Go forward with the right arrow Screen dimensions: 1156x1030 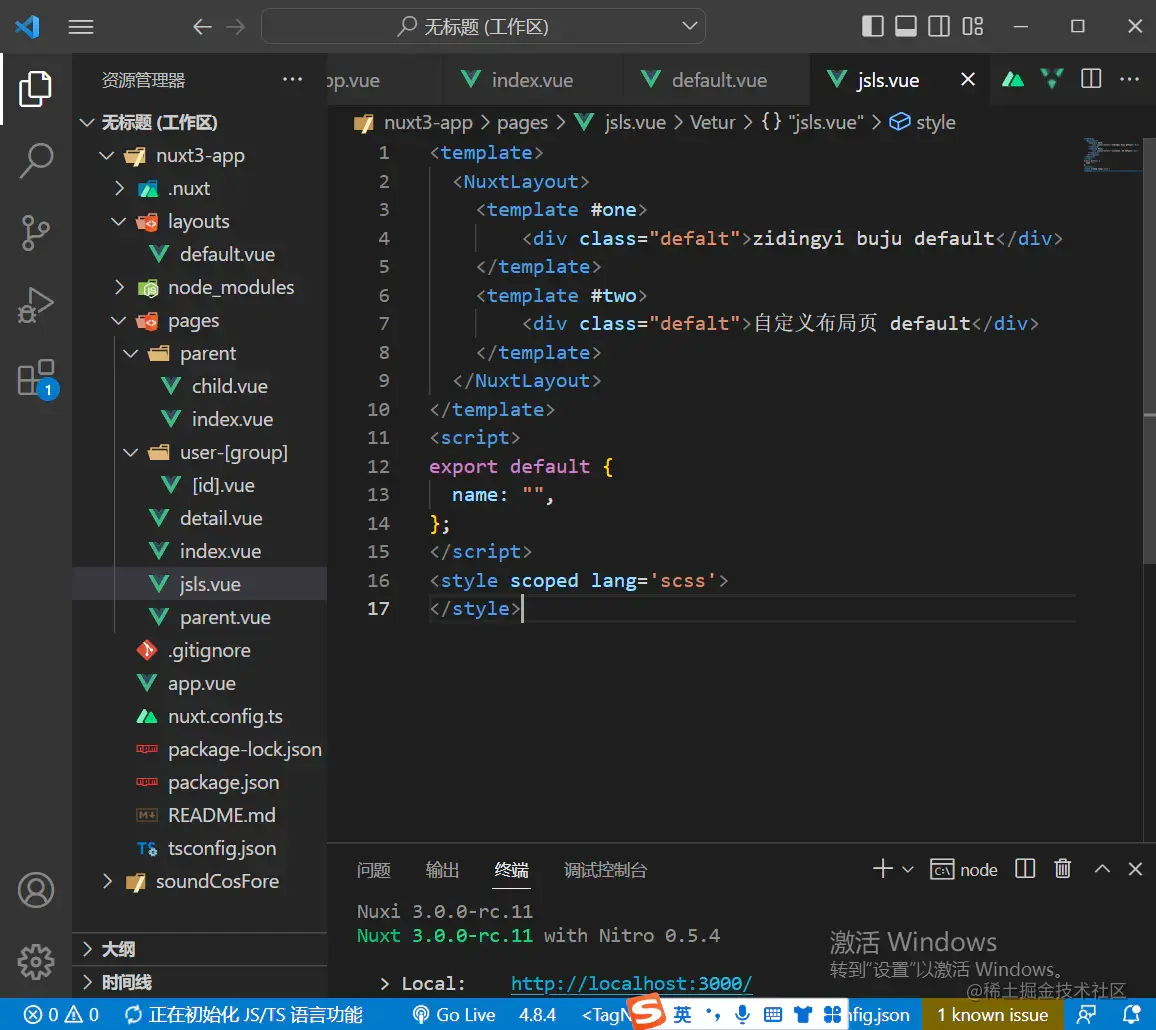click(236, 27)
